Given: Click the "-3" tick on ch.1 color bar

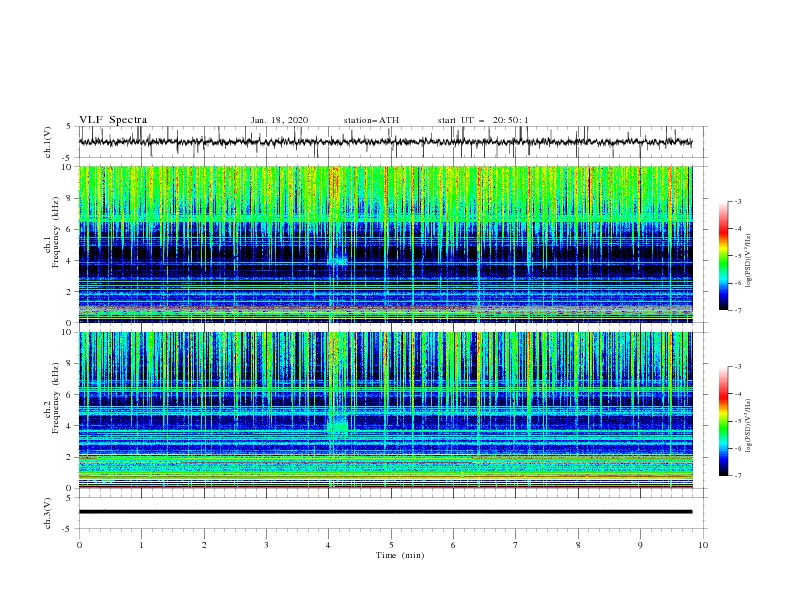Looking at the screenshot, I should click(x=737, y=201).
